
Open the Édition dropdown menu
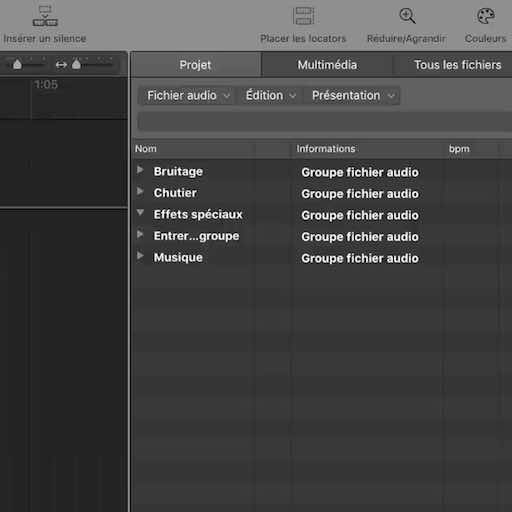point(270,96)
